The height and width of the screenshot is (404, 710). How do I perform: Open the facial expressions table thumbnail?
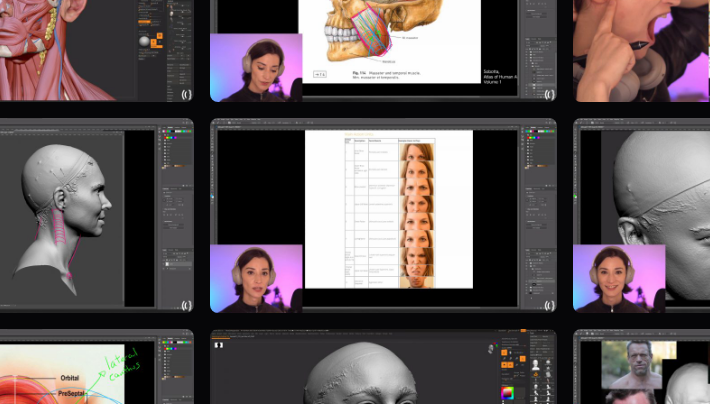(x=383, y=215)
